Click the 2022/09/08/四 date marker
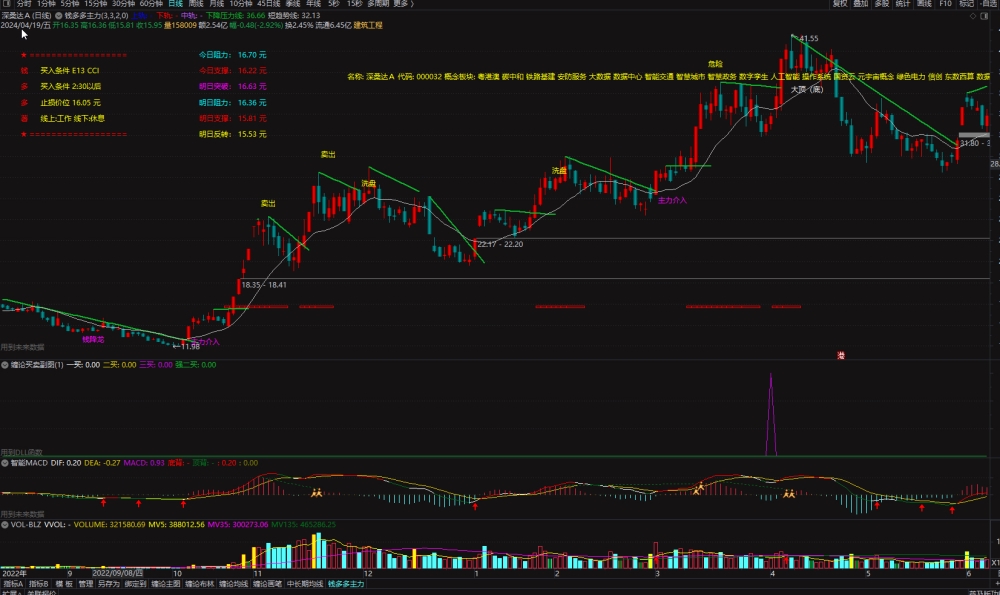 click(x=118, y=573)
